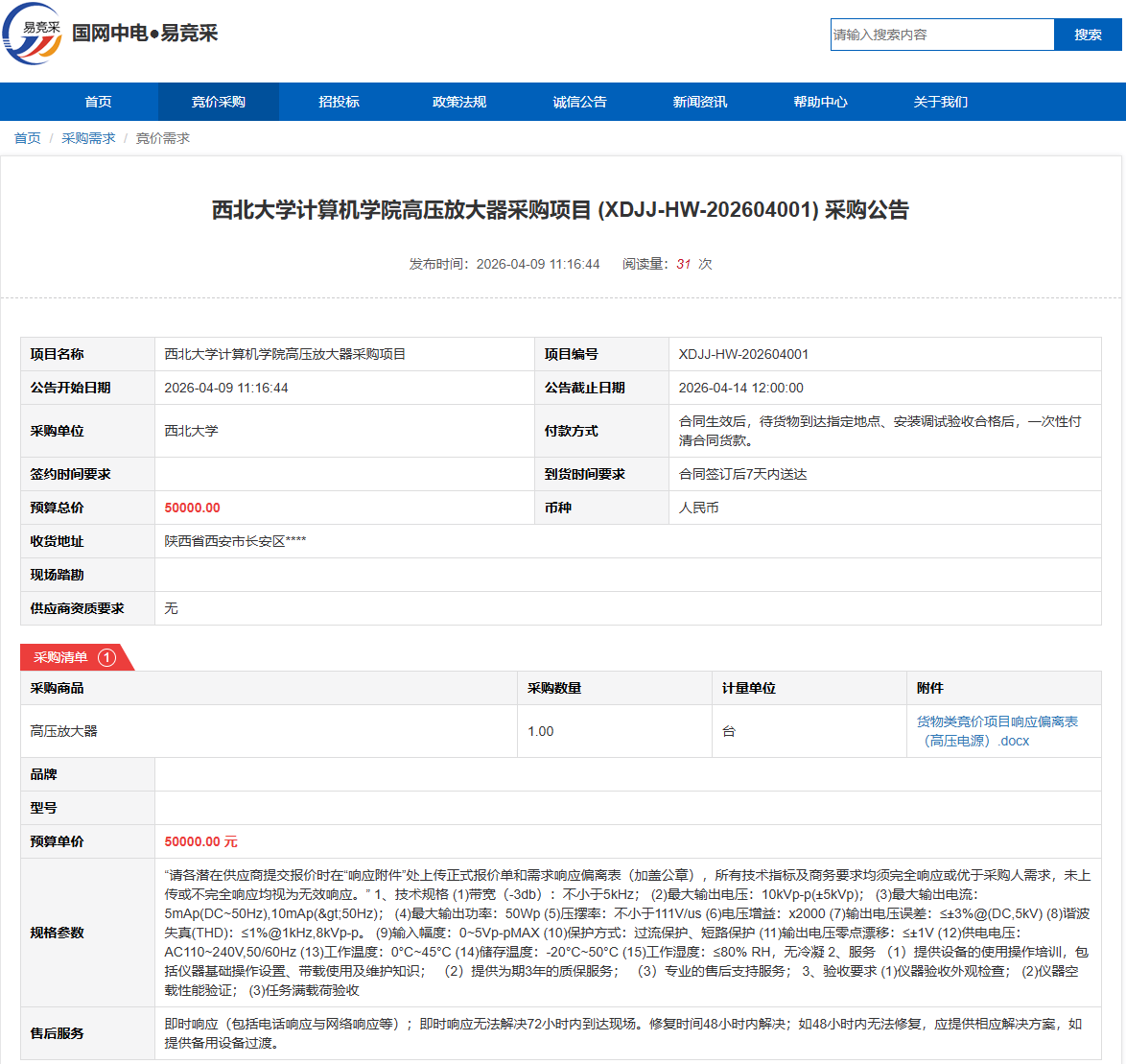Navigate to 诚信公告 section
Screen dimensions: 1126x1064
(579, 102)
